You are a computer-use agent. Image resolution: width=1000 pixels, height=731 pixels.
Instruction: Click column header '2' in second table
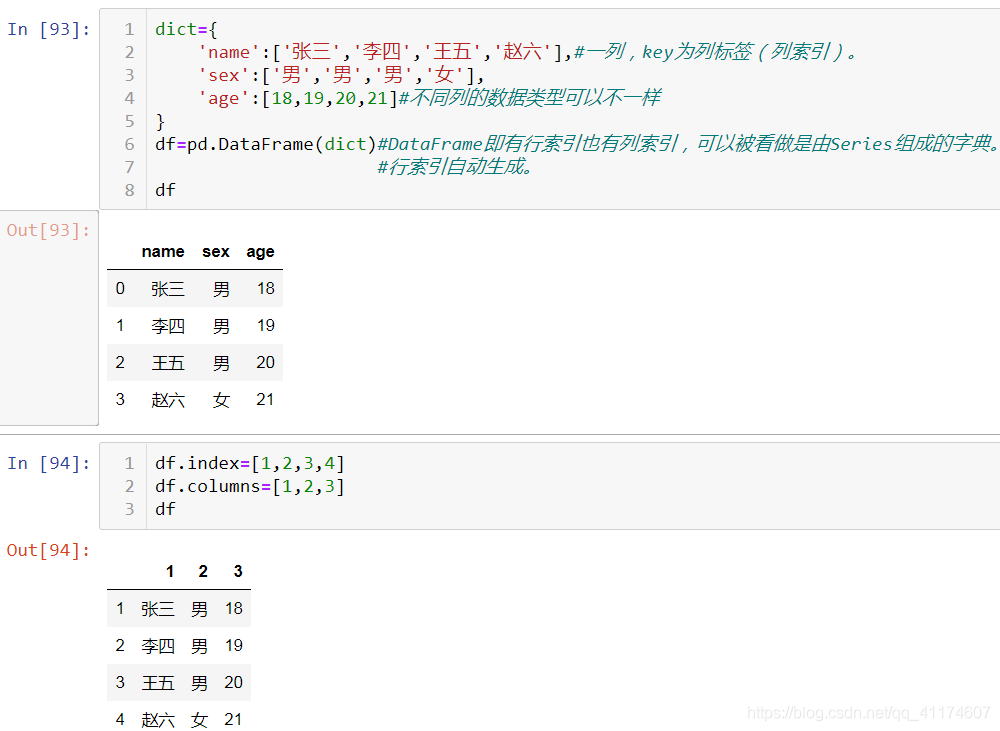point(203,572)
